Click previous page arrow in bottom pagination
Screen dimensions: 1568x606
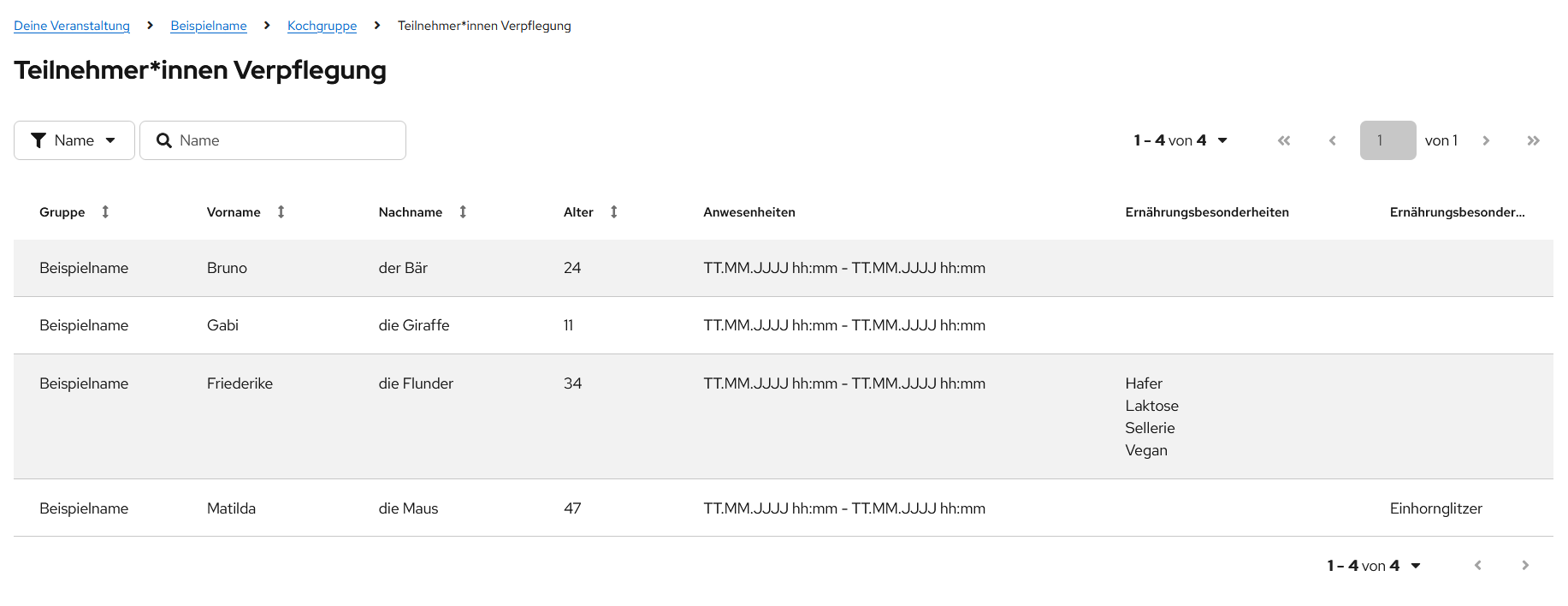point(1477,566)
